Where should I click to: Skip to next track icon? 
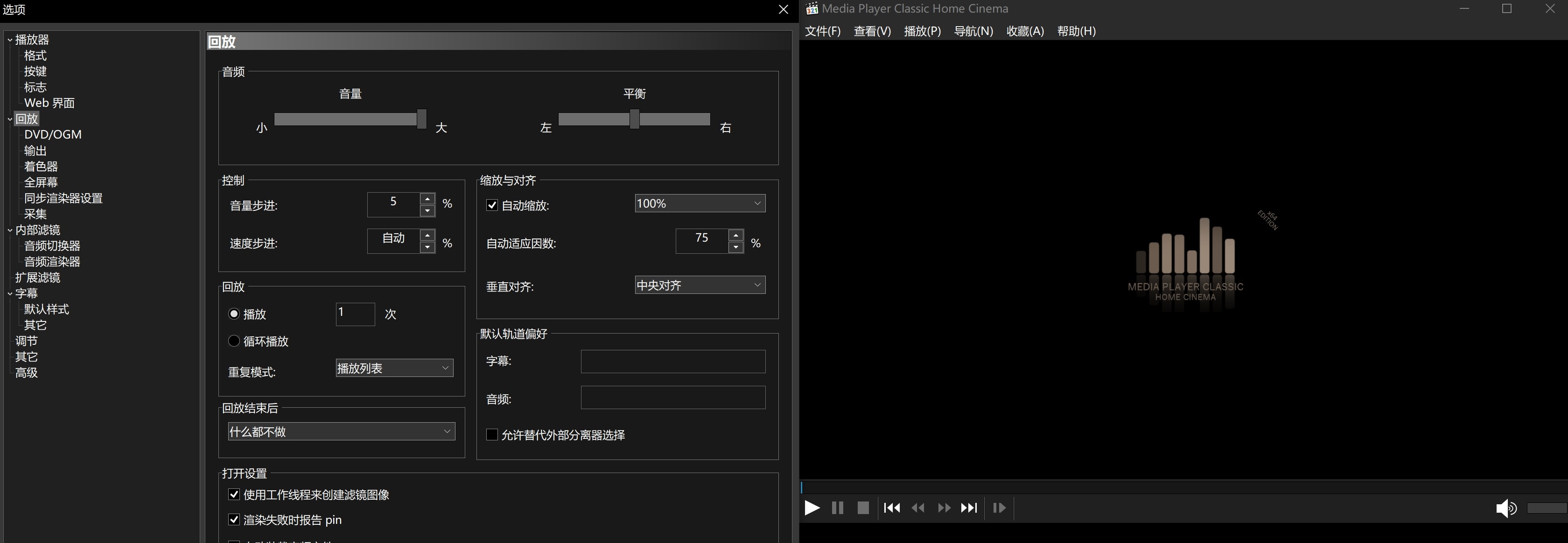pyautogui.click(x=969, y=508)
